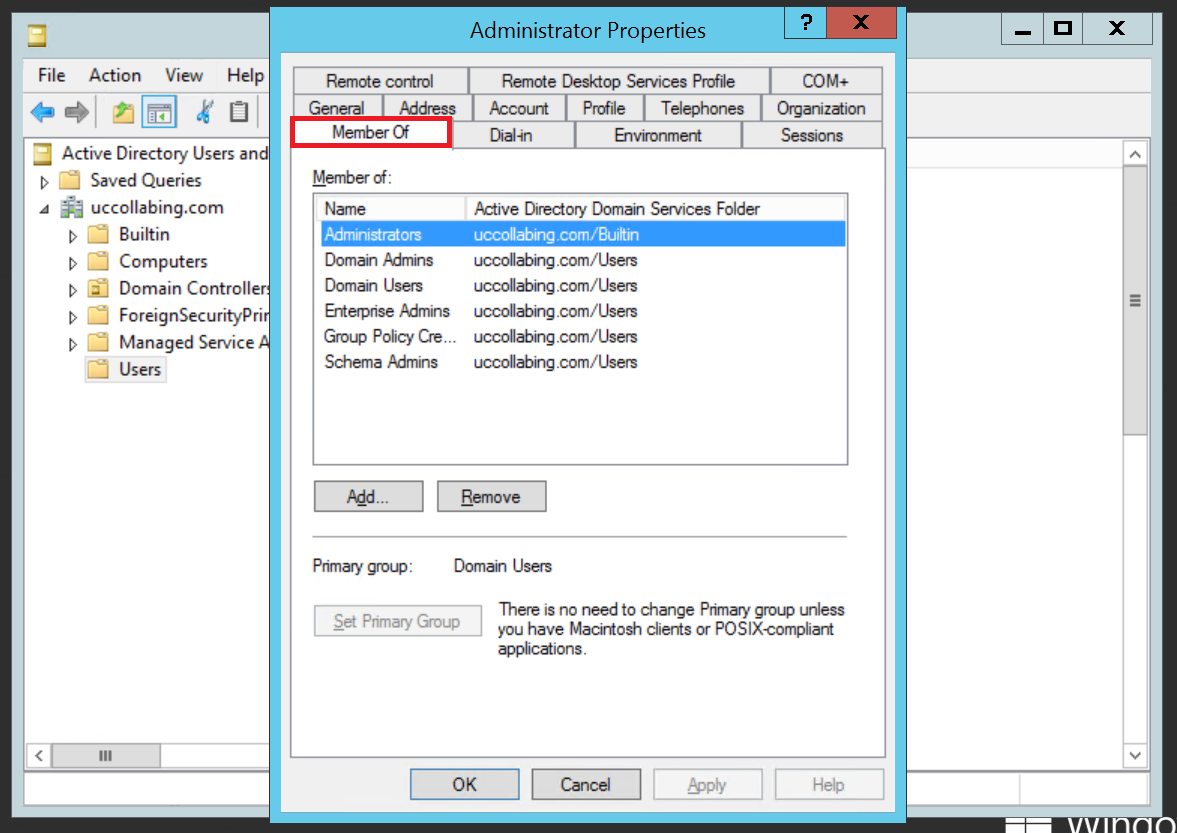Screen dimensions: 1177x833
Task: Click the dialog Help question mark button
Action: (x=805, y=23)
